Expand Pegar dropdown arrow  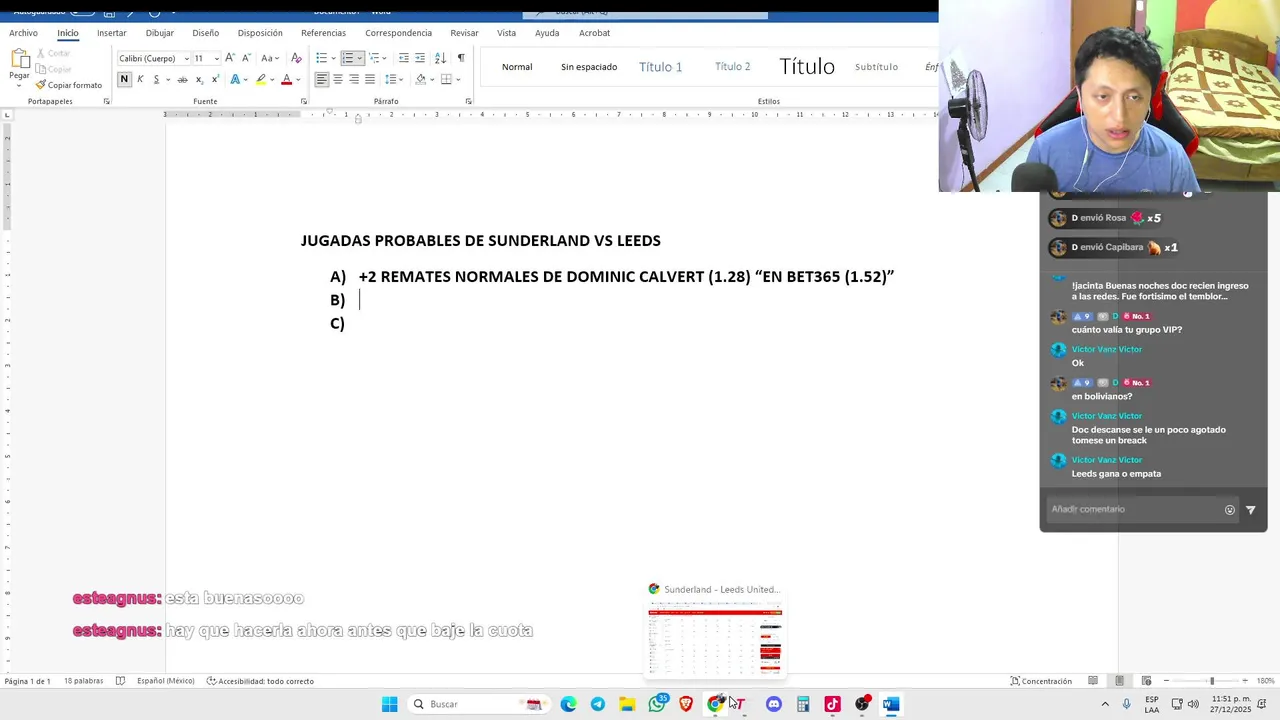click(x=19, y=86)
